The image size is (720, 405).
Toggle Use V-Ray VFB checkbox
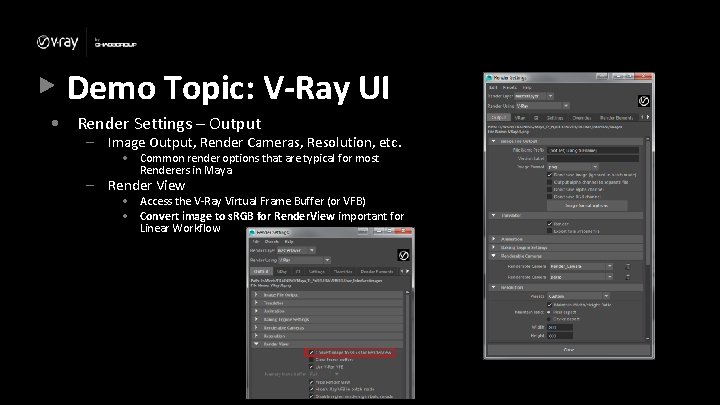(311, 367)
